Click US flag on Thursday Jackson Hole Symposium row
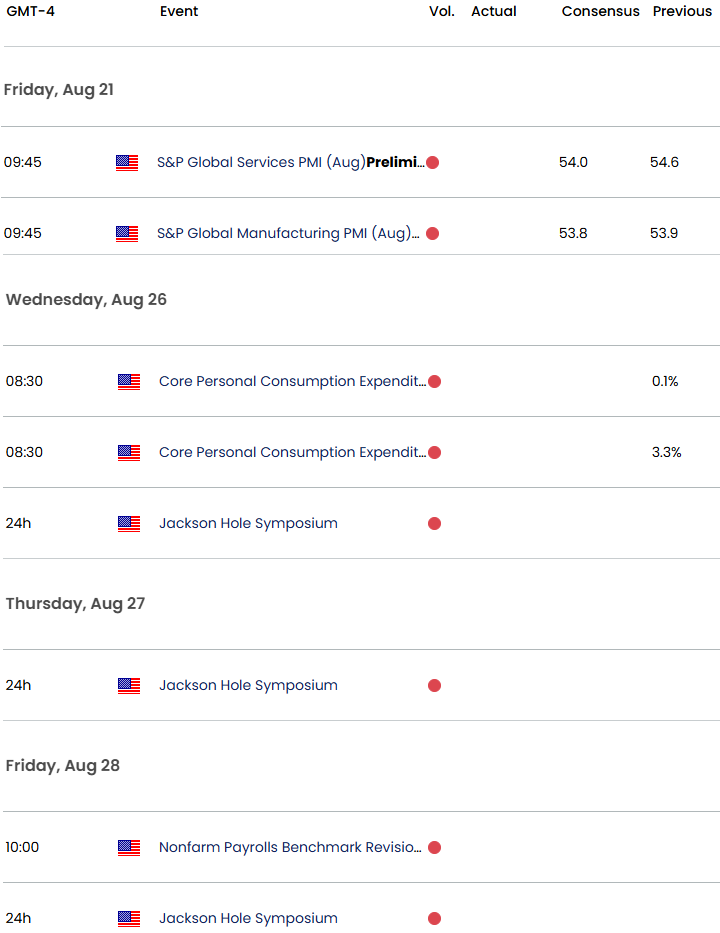 click(x=129, y=685)
